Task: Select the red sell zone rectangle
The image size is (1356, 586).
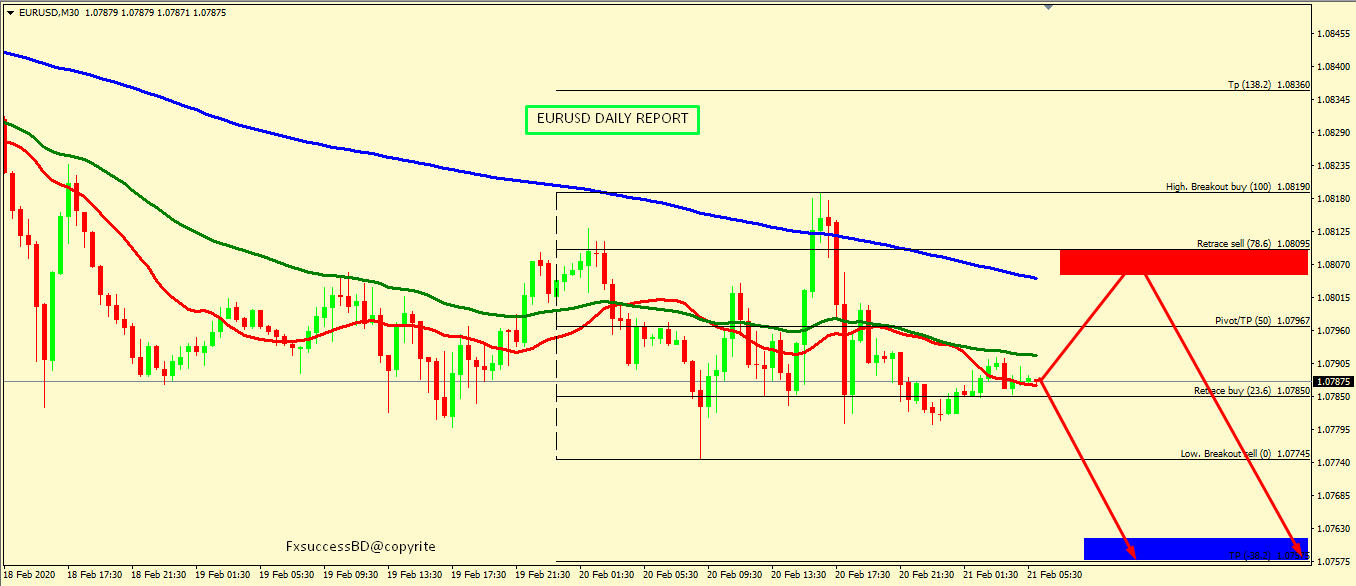Action: [1183, 261]
